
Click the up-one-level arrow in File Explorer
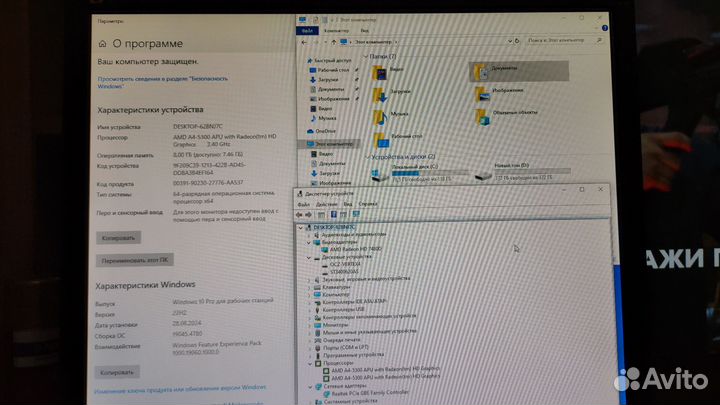pos(334,42)
